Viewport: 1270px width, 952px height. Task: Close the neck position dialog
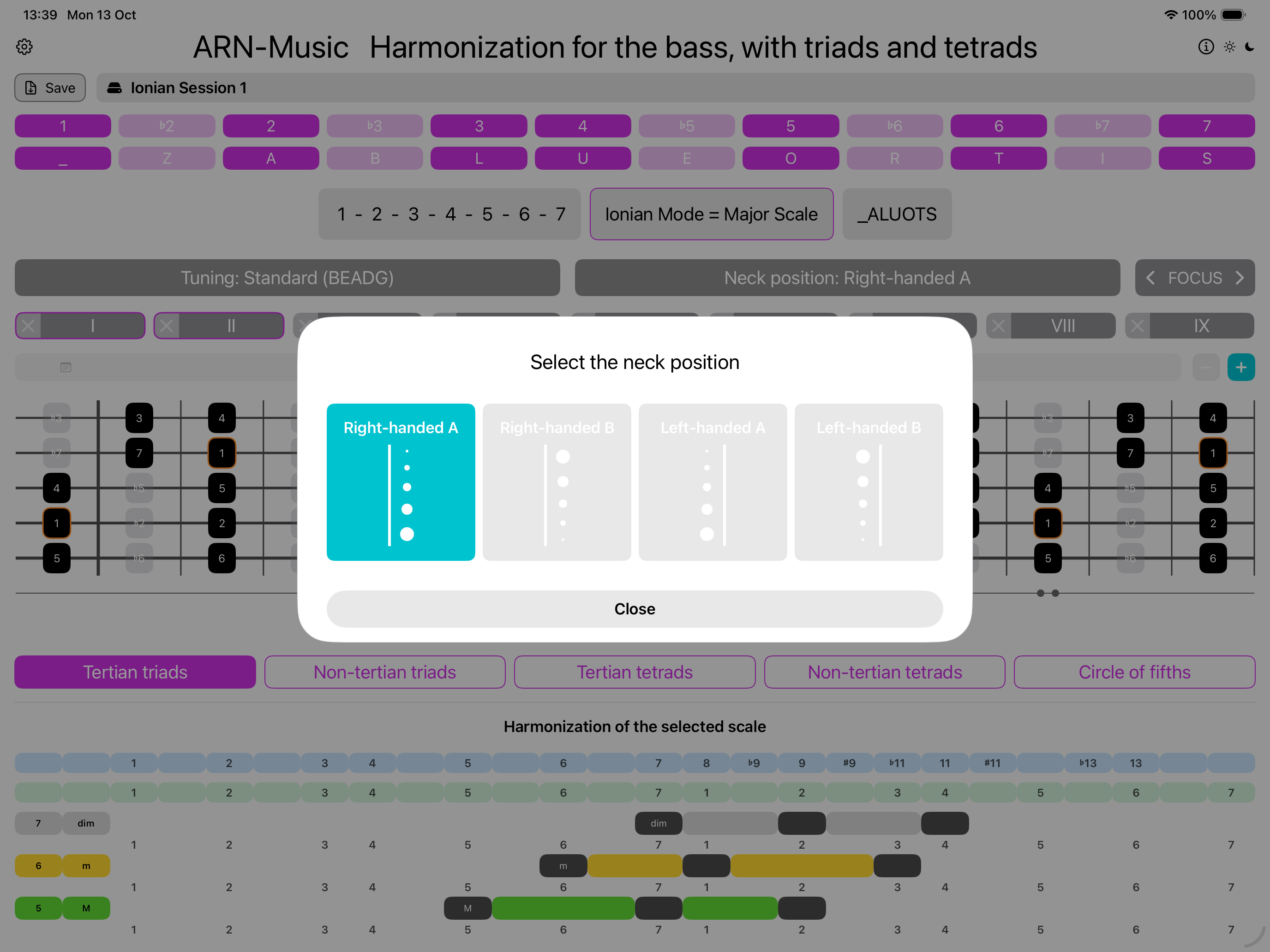coord(635,609)
